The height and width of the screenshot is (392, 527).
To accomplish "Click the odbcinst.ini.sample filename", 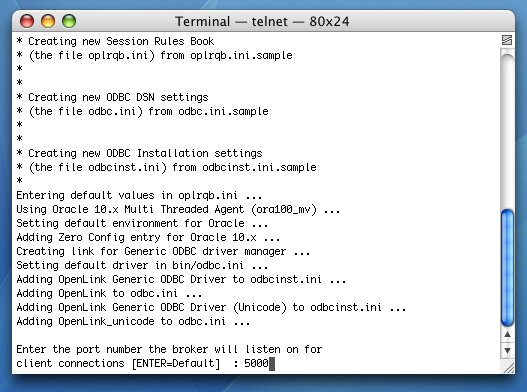I will point(259,167).
